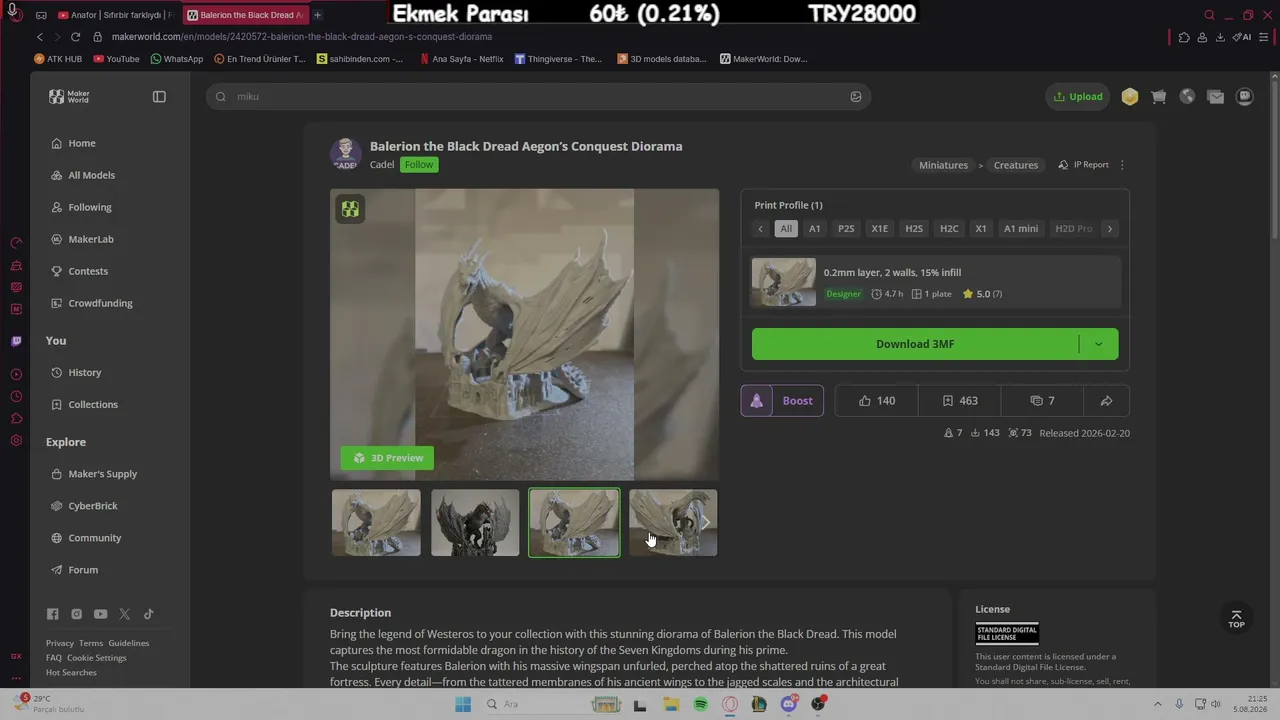Open the more options menu beside IP Report
The width and height of the screenshot is (1280, 720).
(x=1122, y=165)
